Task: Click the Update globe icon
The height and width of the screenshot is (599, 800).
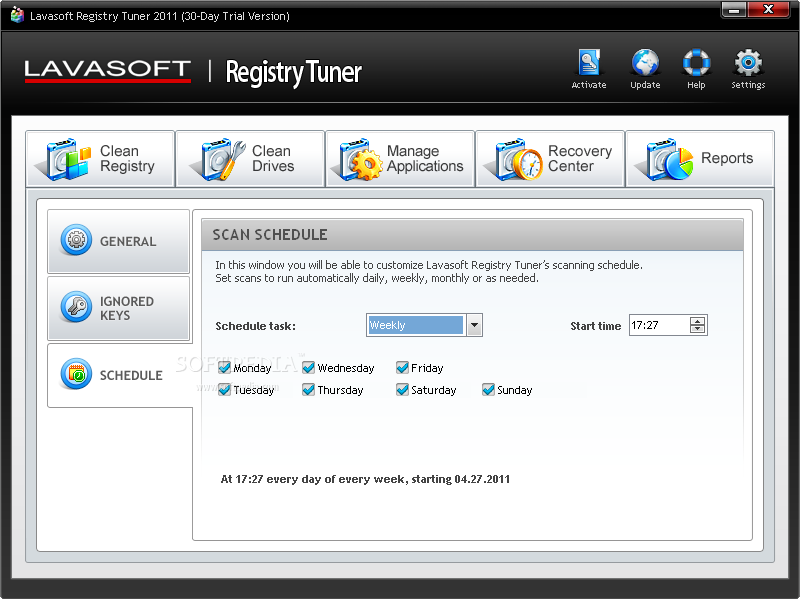Action: pyautogui.click(x=645, y=63)
